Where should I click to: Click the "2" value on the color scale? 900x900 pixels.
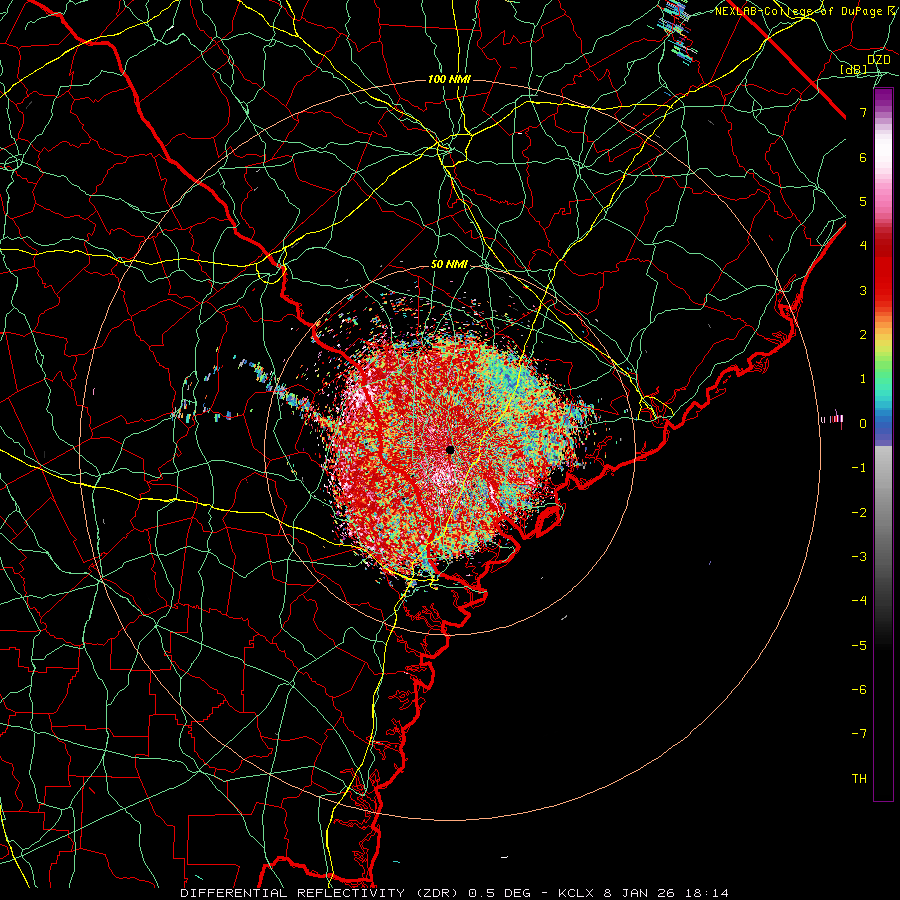pos(863,335)
